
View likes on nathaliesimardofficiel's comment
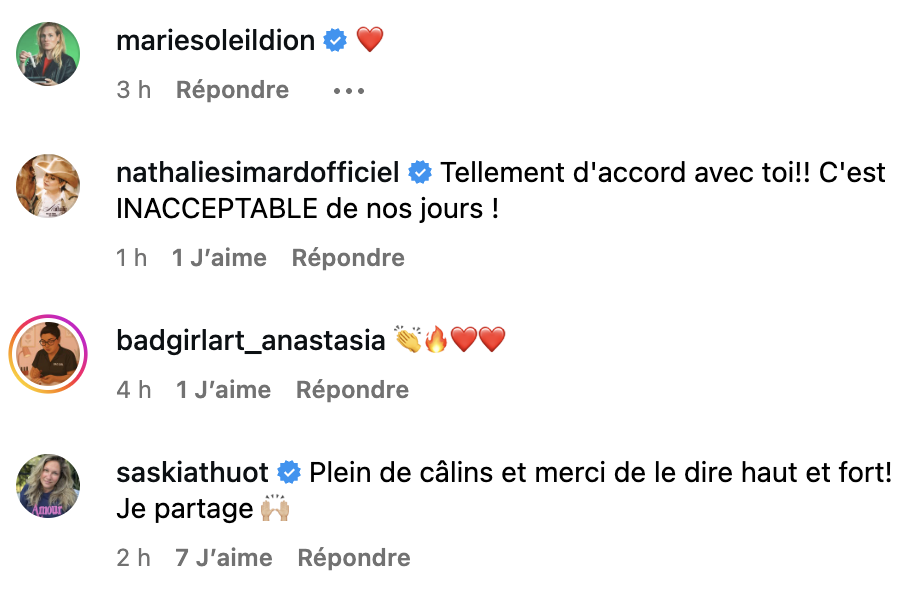[219, 258]
